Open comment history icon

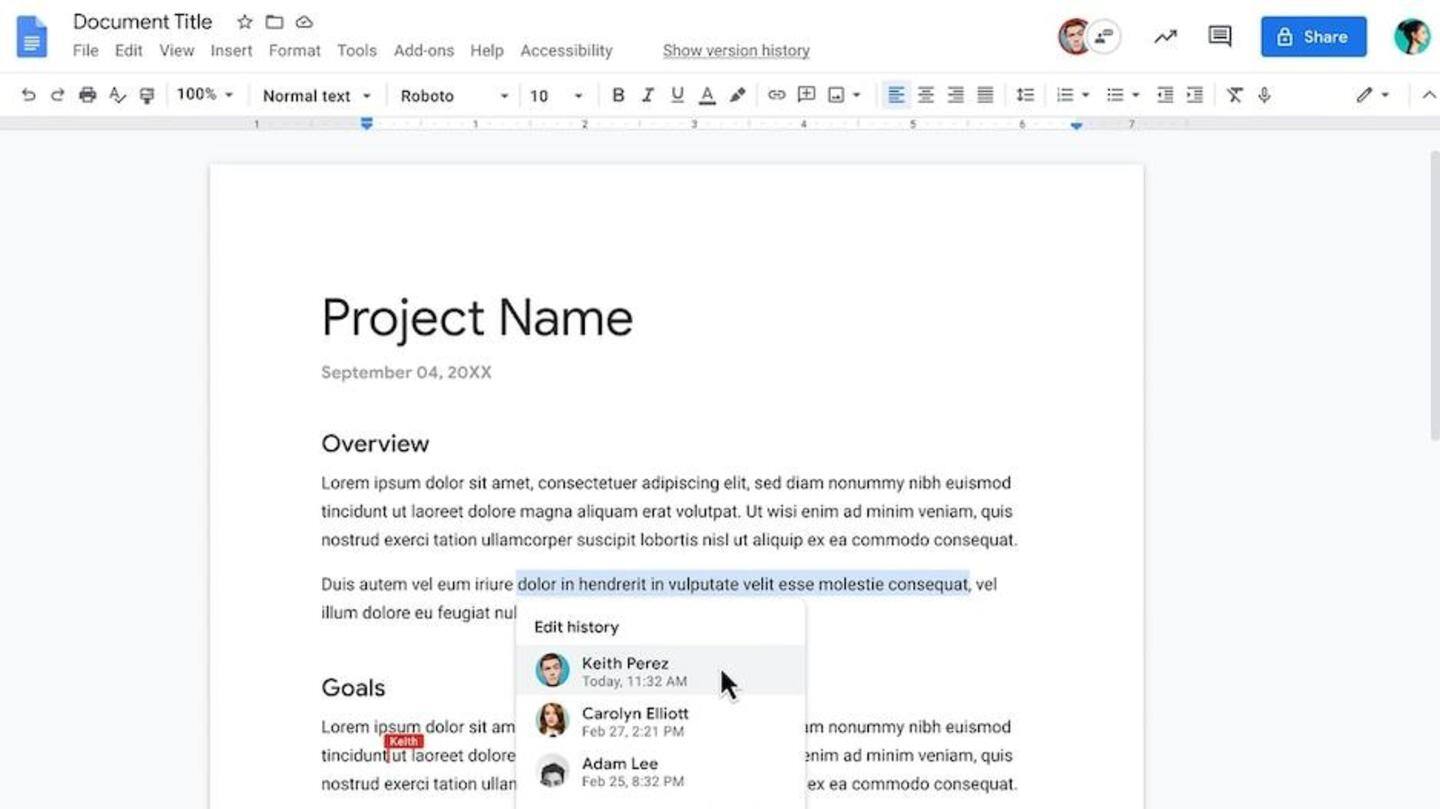[x=1219, y=37]
